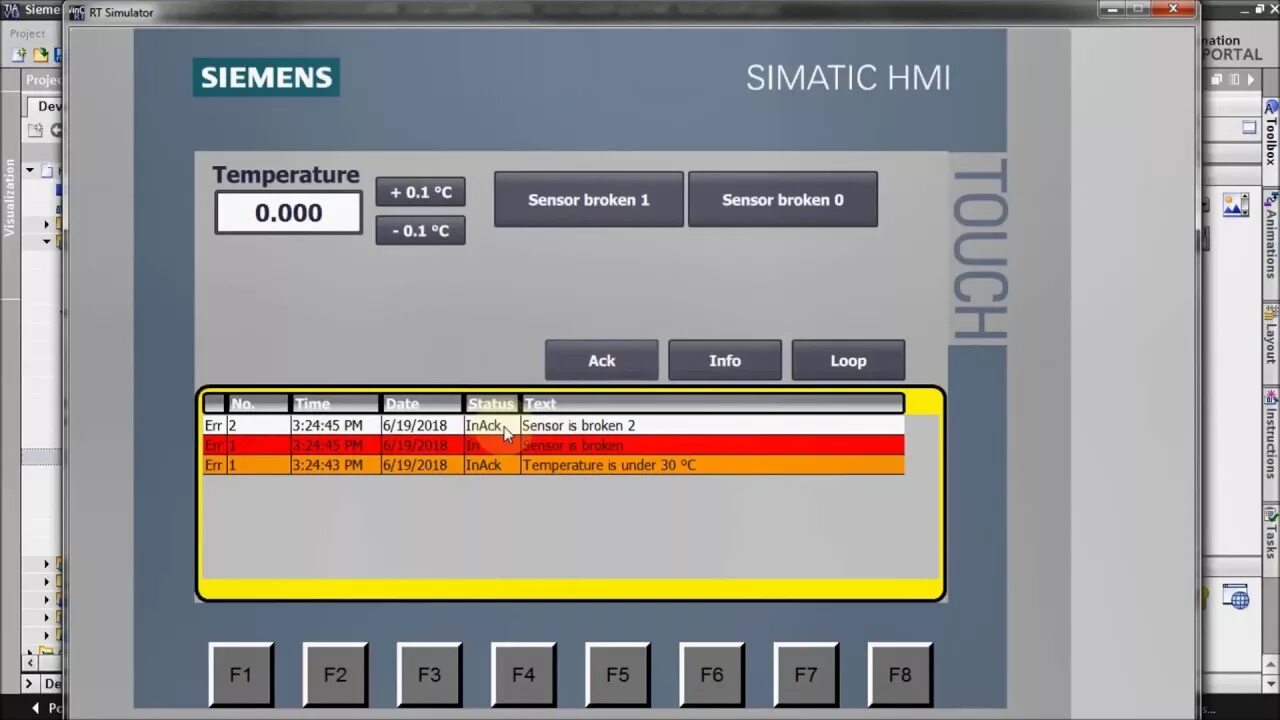
Task: Select the F8 function key
Action: pos(900,675)
